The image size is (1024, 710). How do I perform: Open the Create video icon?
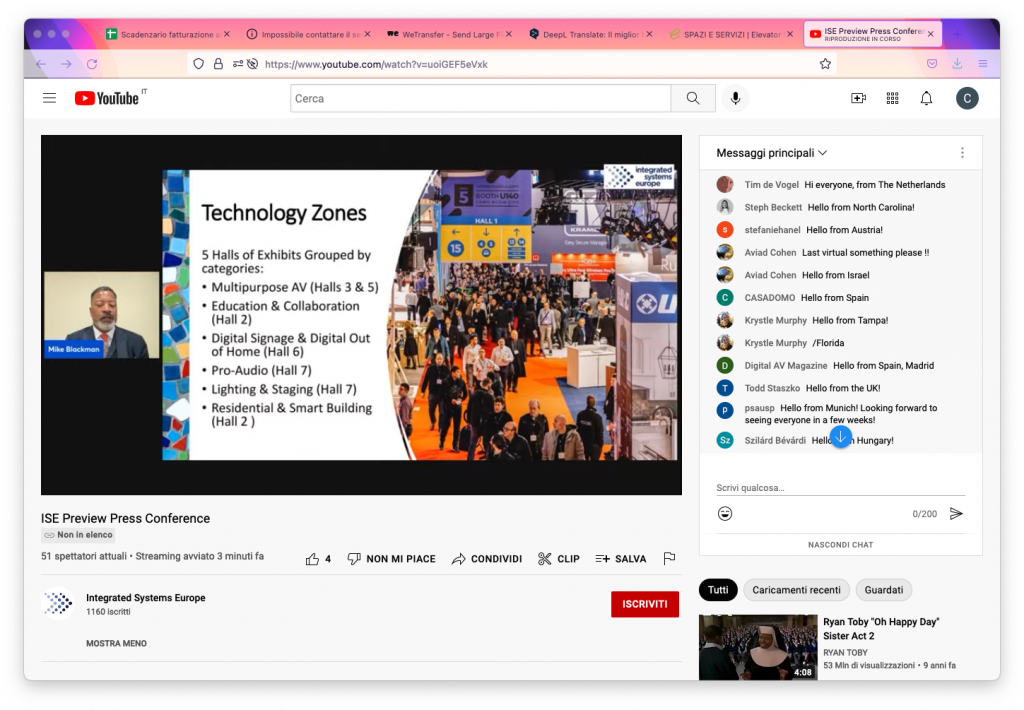(858, 98)
